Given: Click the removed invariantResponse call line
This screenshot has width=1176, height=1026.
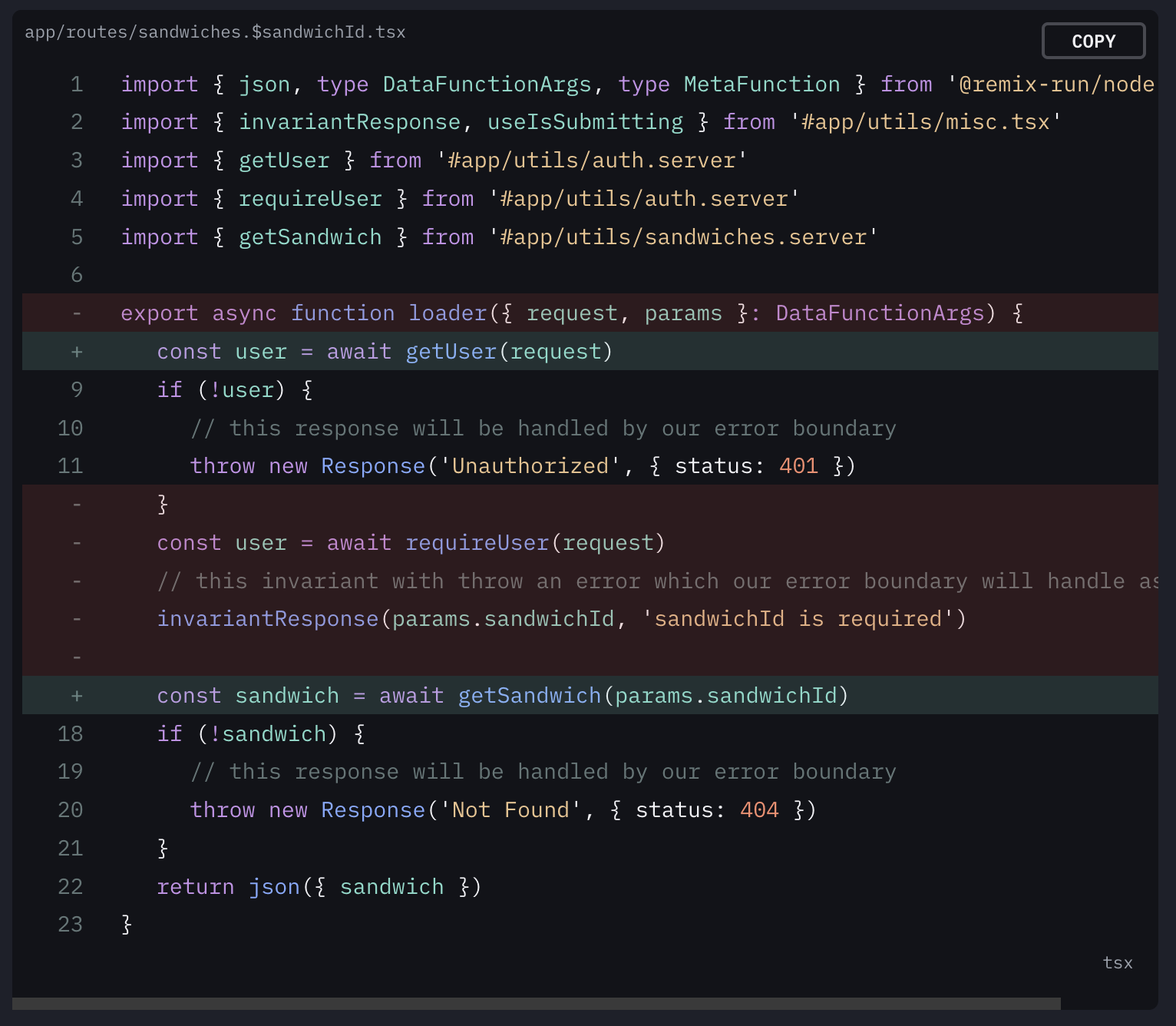Looking at the screenshot, I should [562, 618].
